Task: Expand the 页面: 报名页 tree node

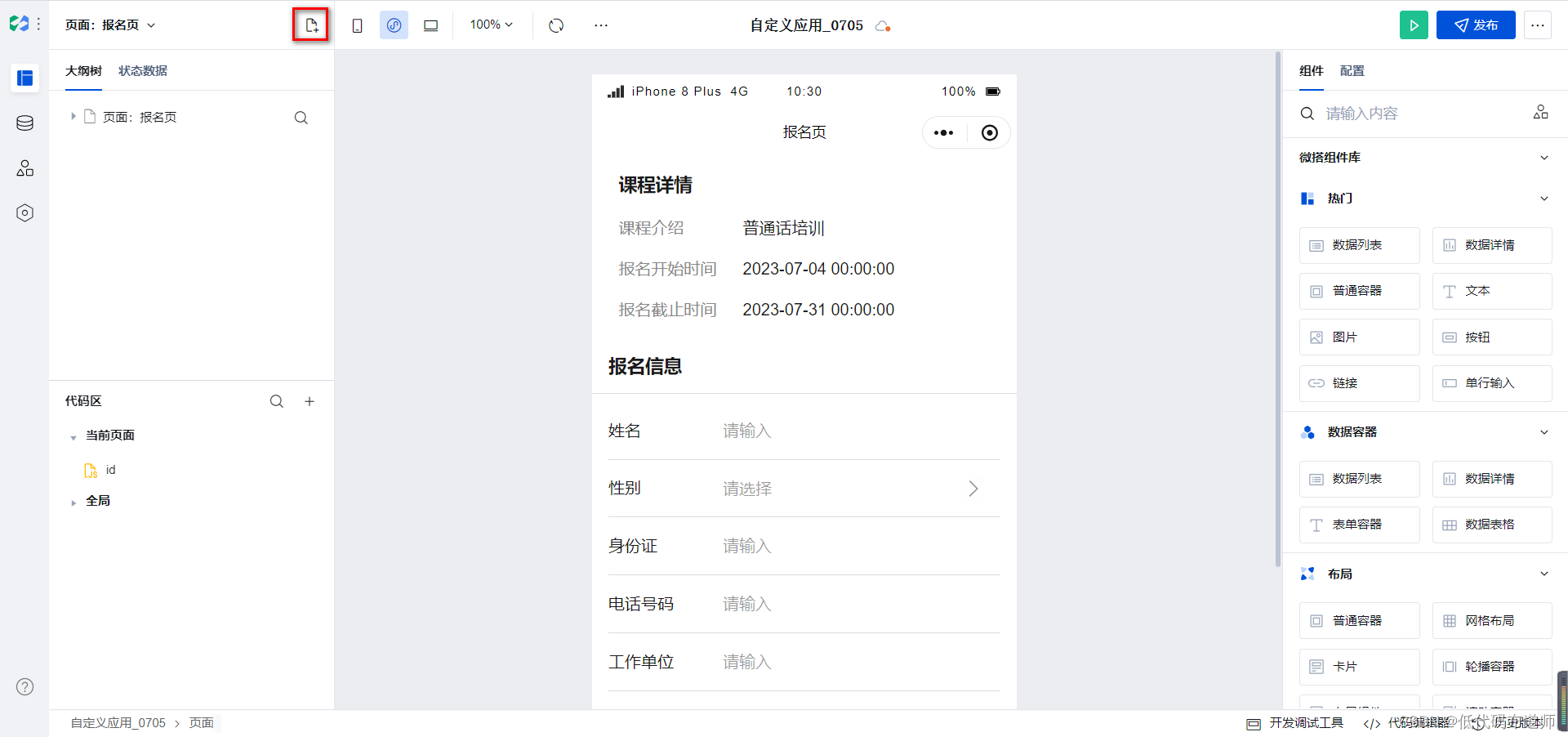Action: (x=73, y=117)
